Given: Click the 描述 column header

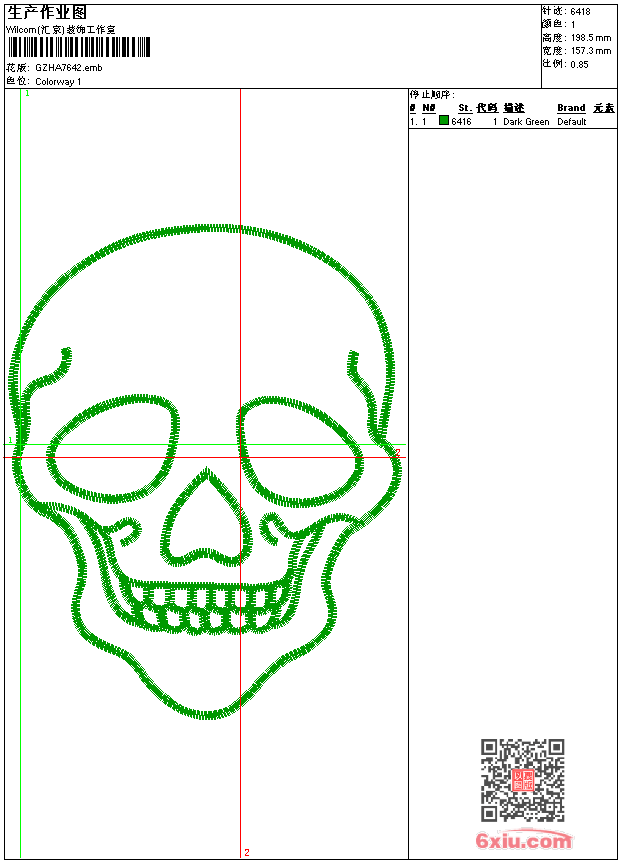Looking at the screenshot, I should [x=513, y=108].
